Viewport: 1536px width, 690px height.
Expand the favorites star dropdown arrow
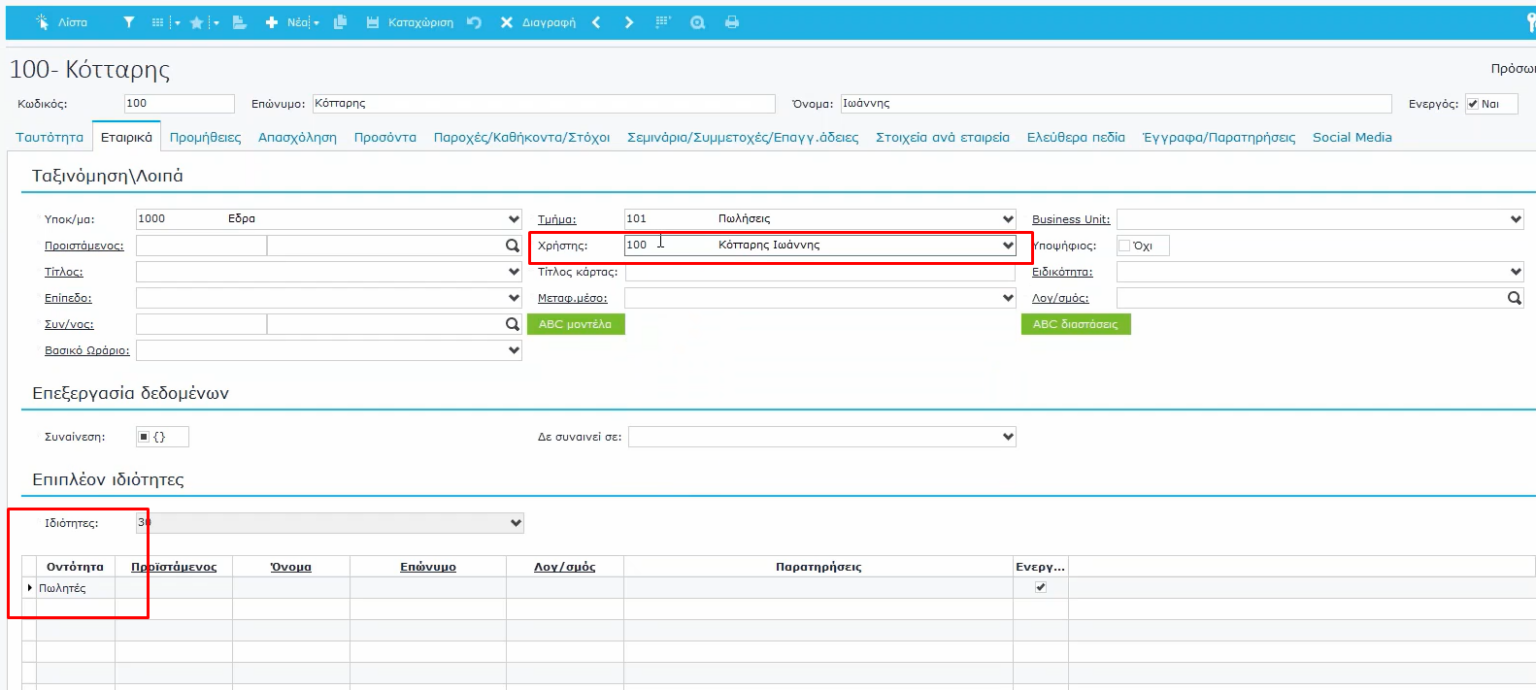tap(214, 23)
